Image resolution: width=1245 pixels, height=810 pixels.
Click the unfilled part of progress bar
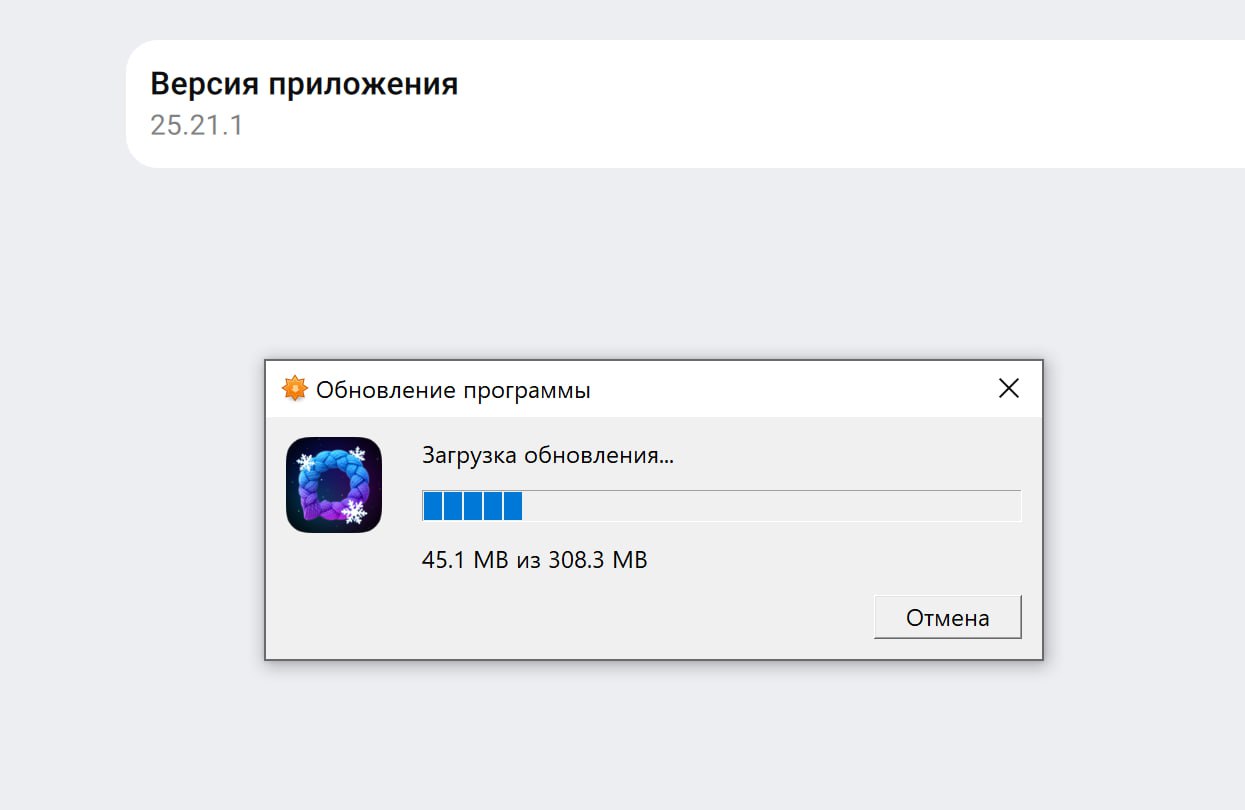770,506
